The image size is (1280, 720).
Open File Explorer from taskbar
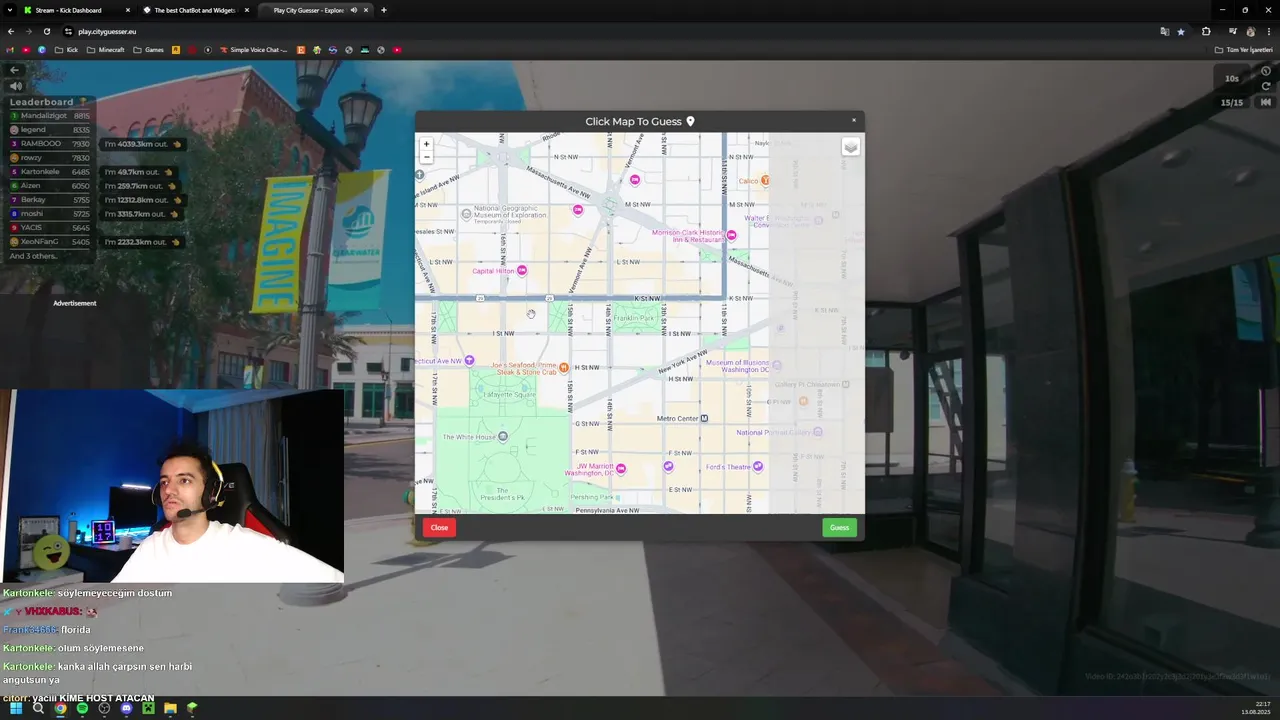point(170,708)
